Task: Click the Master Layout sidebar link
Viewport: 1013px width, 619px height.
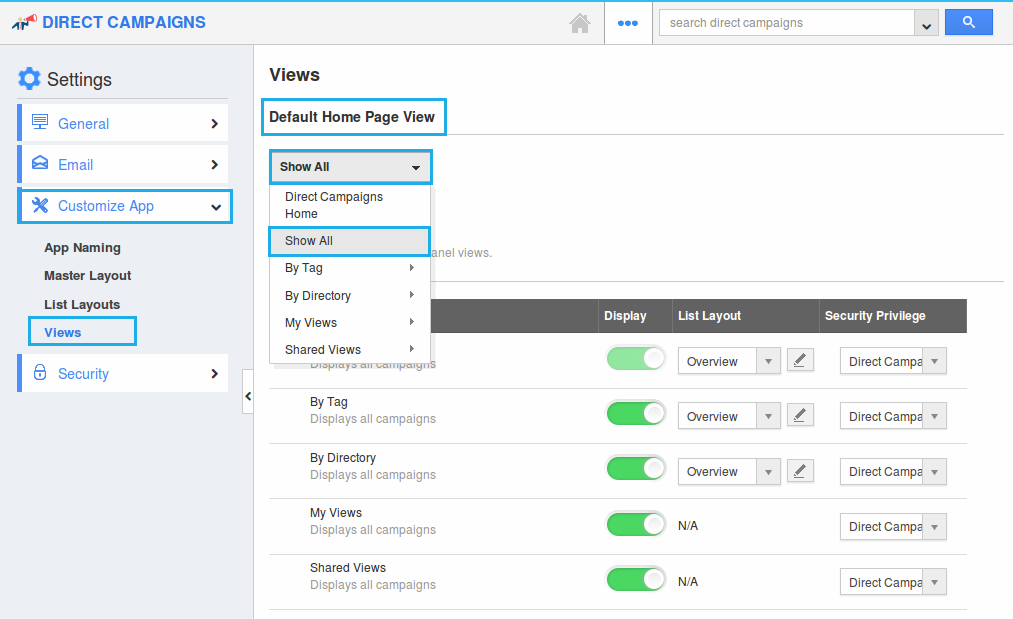Action: coord(87,275)
